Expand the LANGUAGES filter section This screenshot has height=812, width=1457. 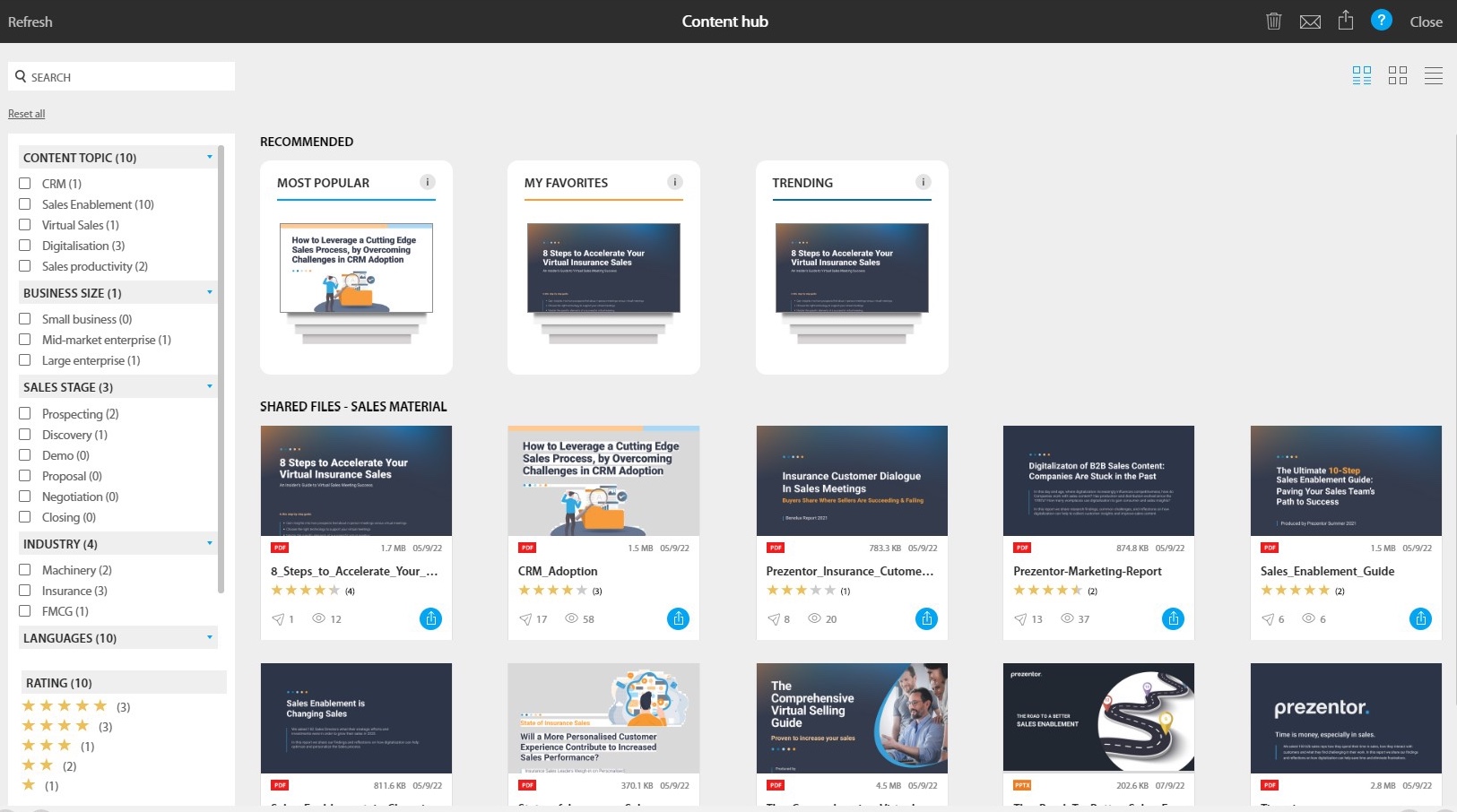(210, 637)
